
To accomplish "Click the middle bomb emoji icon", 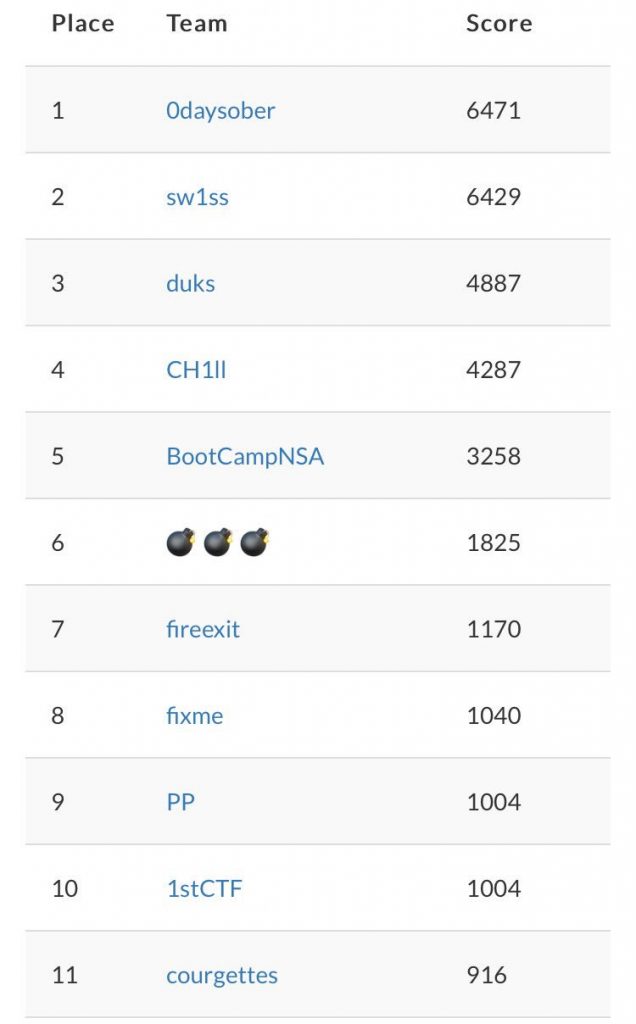I will 218,542.
